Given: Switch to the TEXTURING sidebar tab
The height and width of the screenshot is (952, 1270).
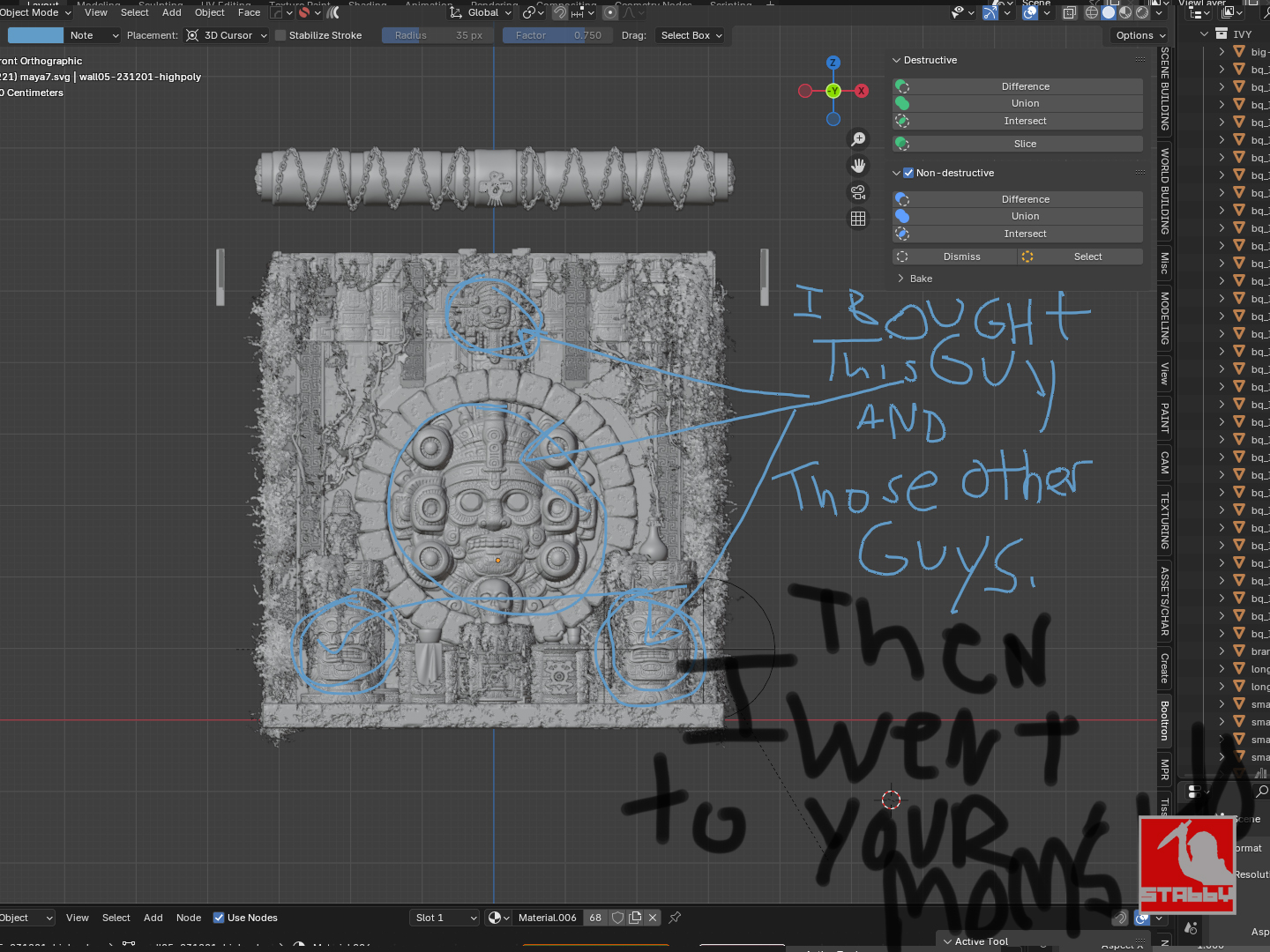Looking at the screenshot, I should click(x=1164, y=522).
